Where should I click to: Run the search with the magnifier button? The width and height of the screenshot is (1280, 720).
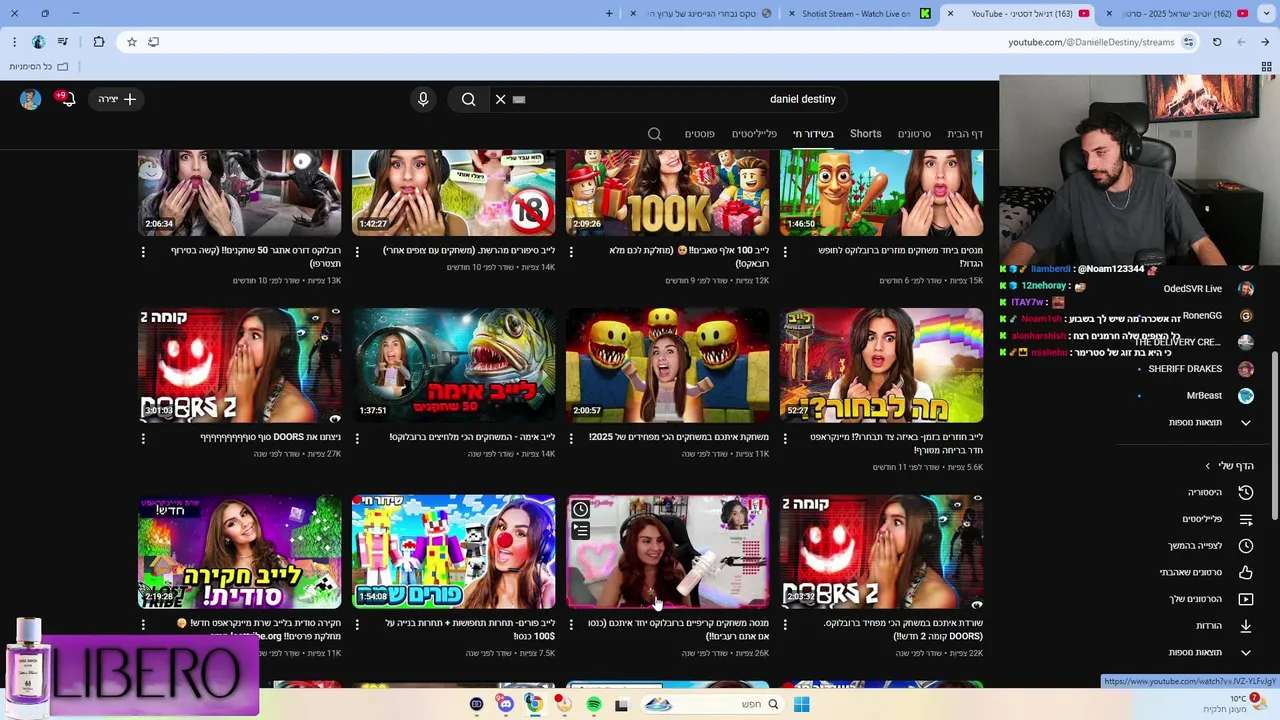point(468,99)
